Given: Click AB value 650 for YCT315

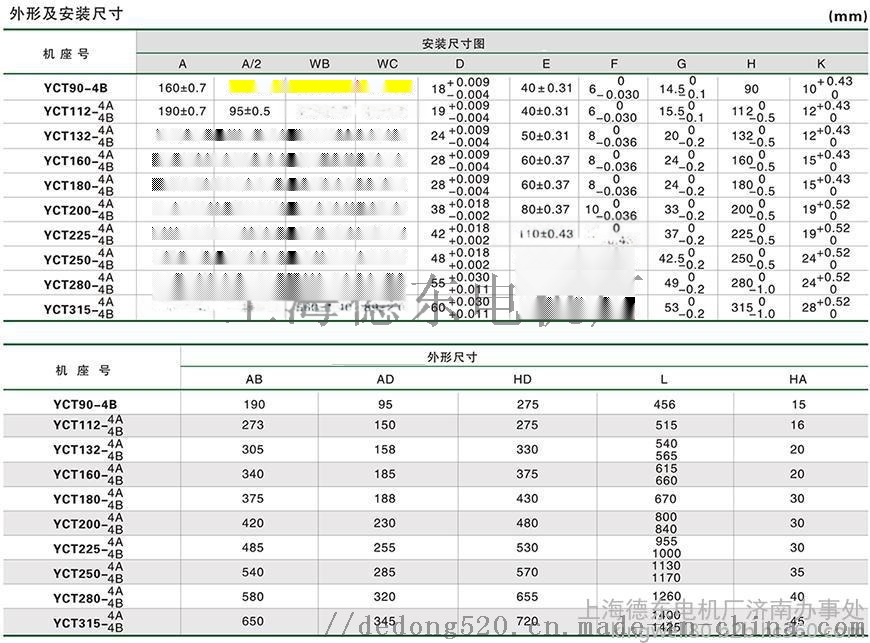Looking at the screenshot, I should 252,621.
